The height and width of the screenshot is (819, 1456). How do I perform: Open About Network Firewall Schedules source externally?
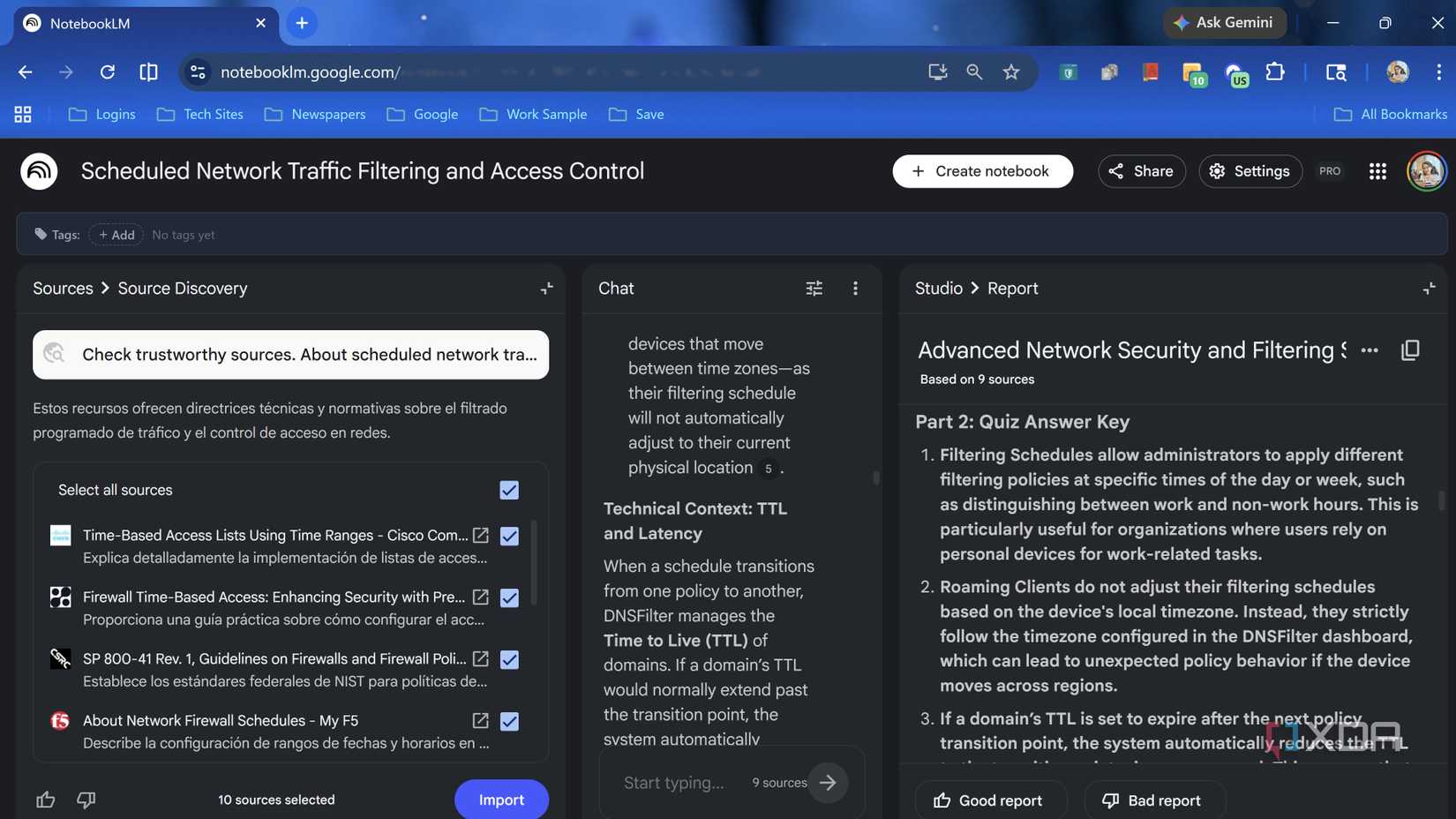click(x=480, y=721)
